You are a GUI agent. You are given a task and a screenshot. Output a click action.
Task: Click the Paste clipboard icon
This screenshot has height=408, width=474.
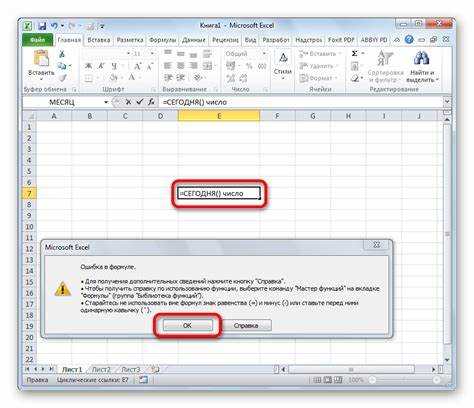(41, 58)
